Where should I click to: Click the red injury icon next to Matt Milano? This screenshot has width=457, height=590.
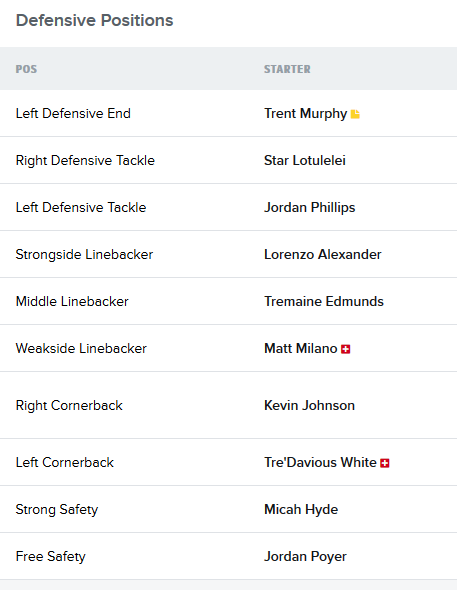pos(346,349)
